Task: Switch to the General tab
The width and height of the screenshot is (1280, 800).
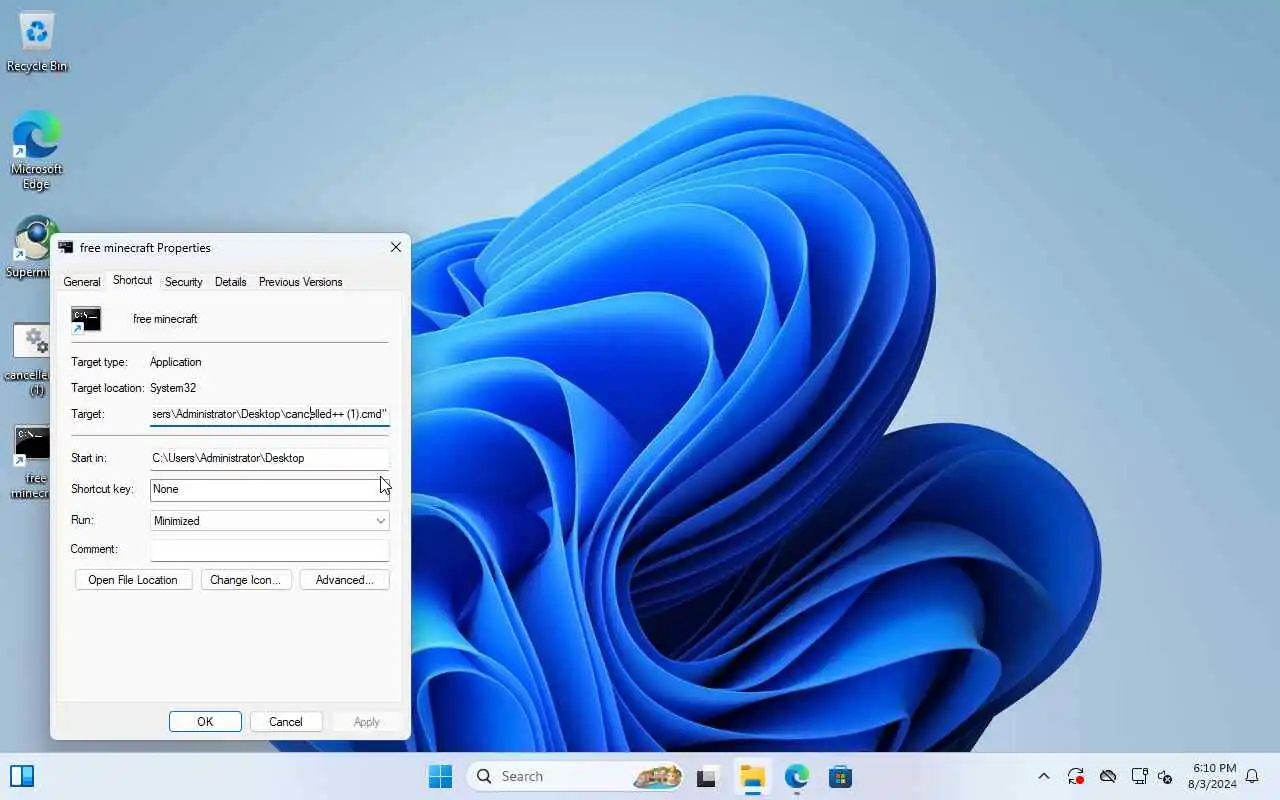Action: [82, 282]
